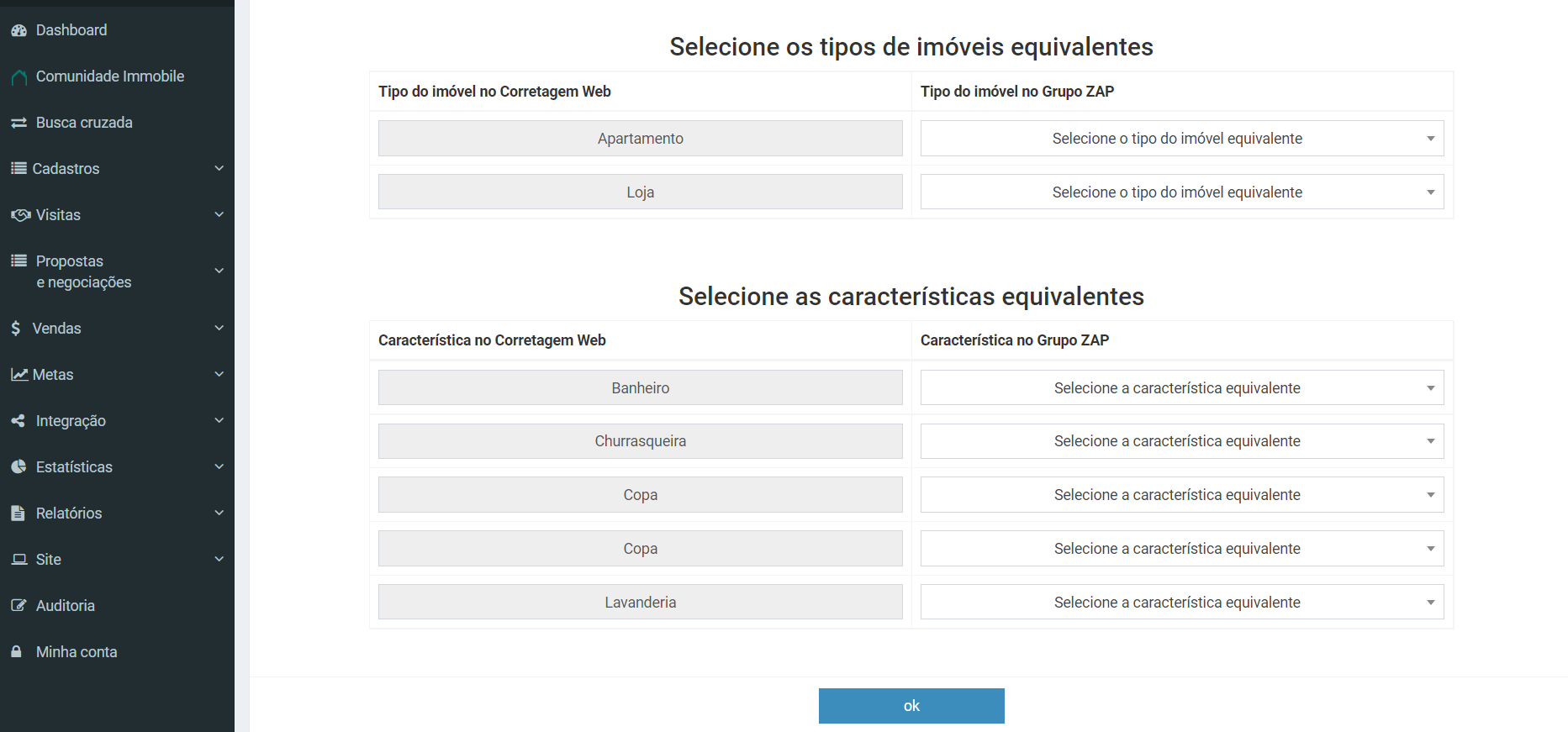Expand the Cadastros menu chevron

pos(219,168)
